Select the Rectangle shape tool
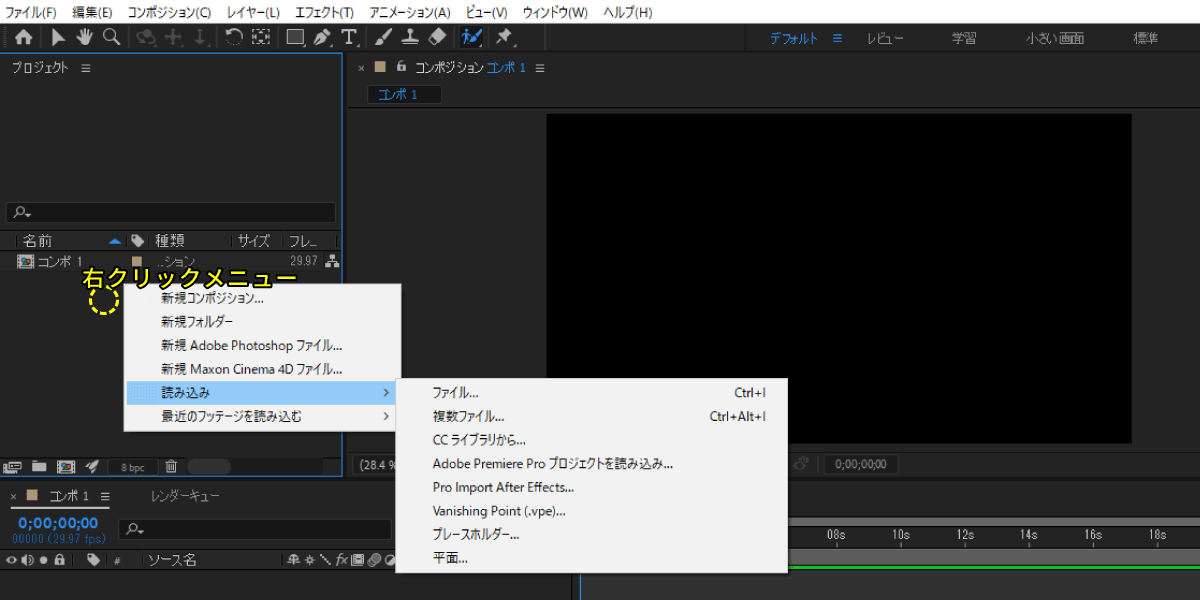This screenshot has height=600, width=1200. (295, 37)
